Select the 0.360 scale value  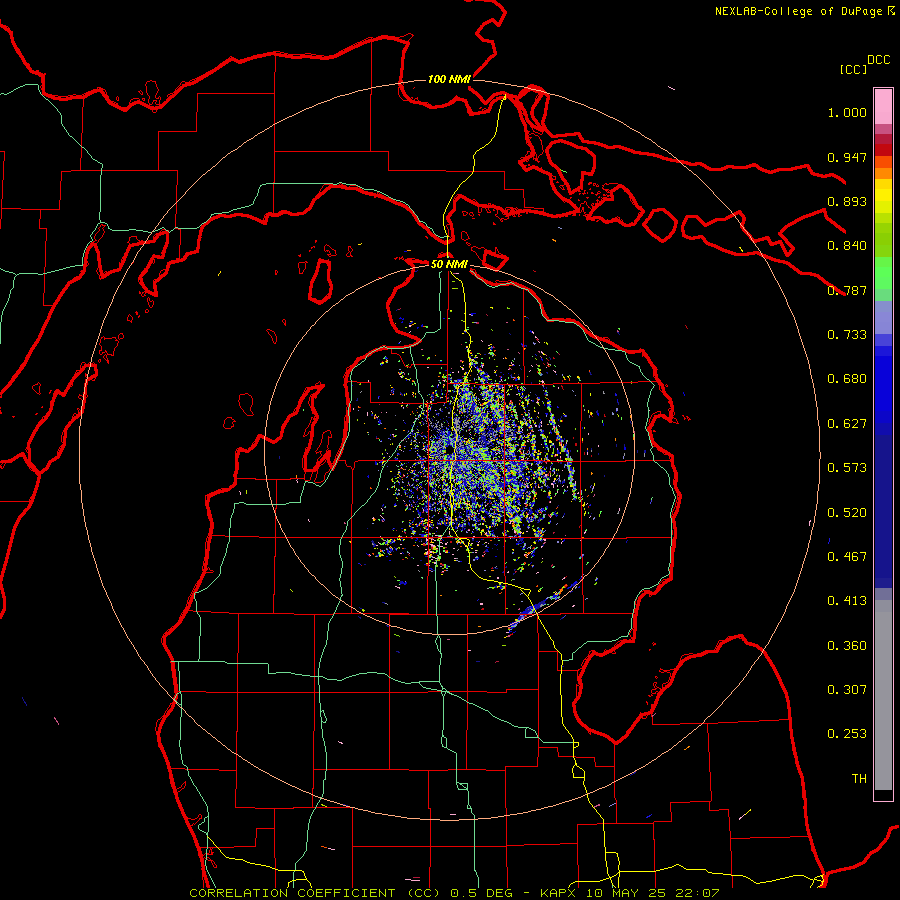click(847, 646)
